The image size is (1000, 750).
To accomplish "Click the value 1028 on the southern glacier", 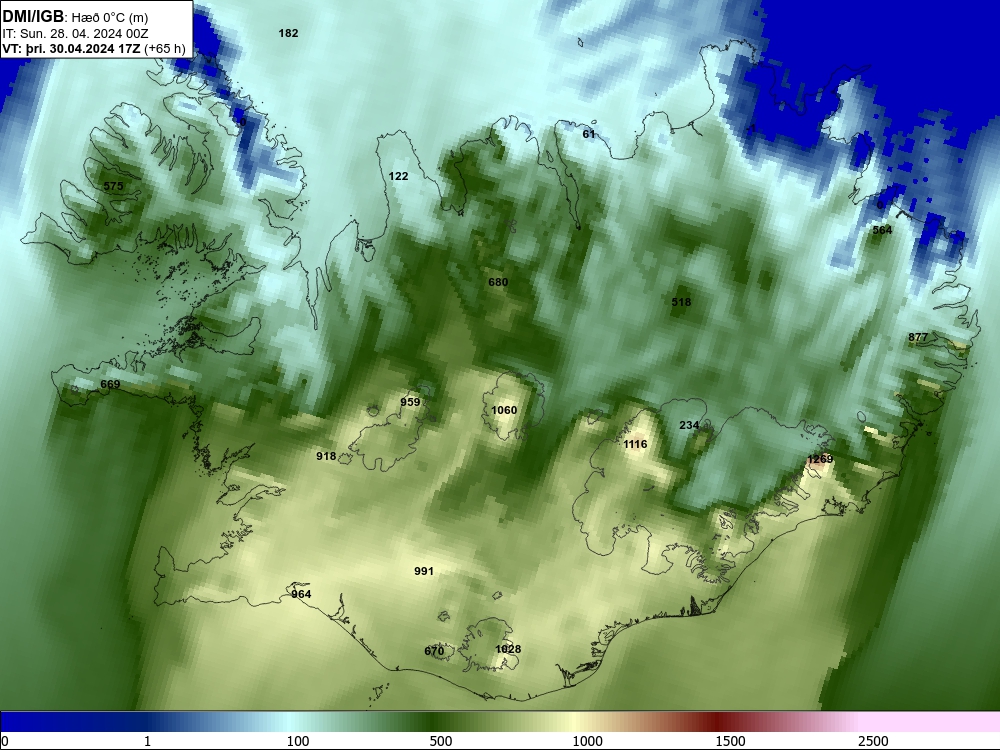I will [x=508, y=649].
